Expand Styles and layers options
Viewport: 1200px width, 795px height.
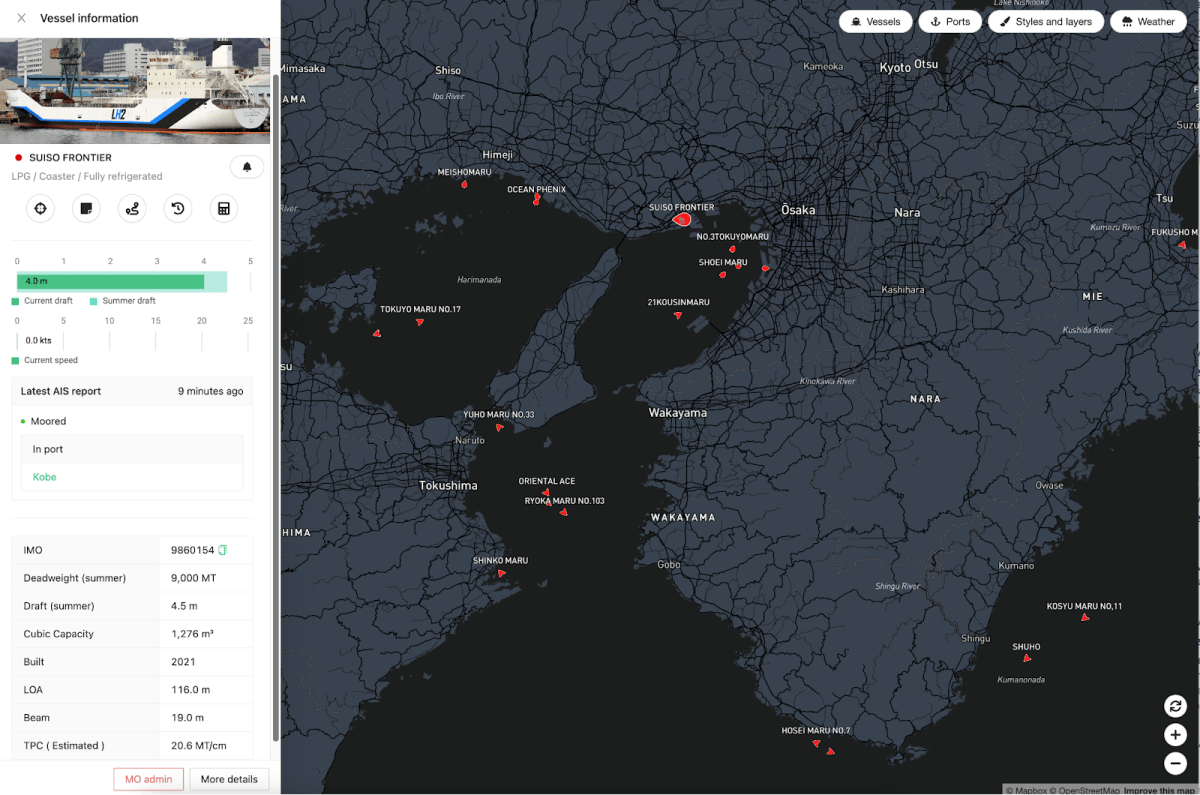pos(1045,21)
